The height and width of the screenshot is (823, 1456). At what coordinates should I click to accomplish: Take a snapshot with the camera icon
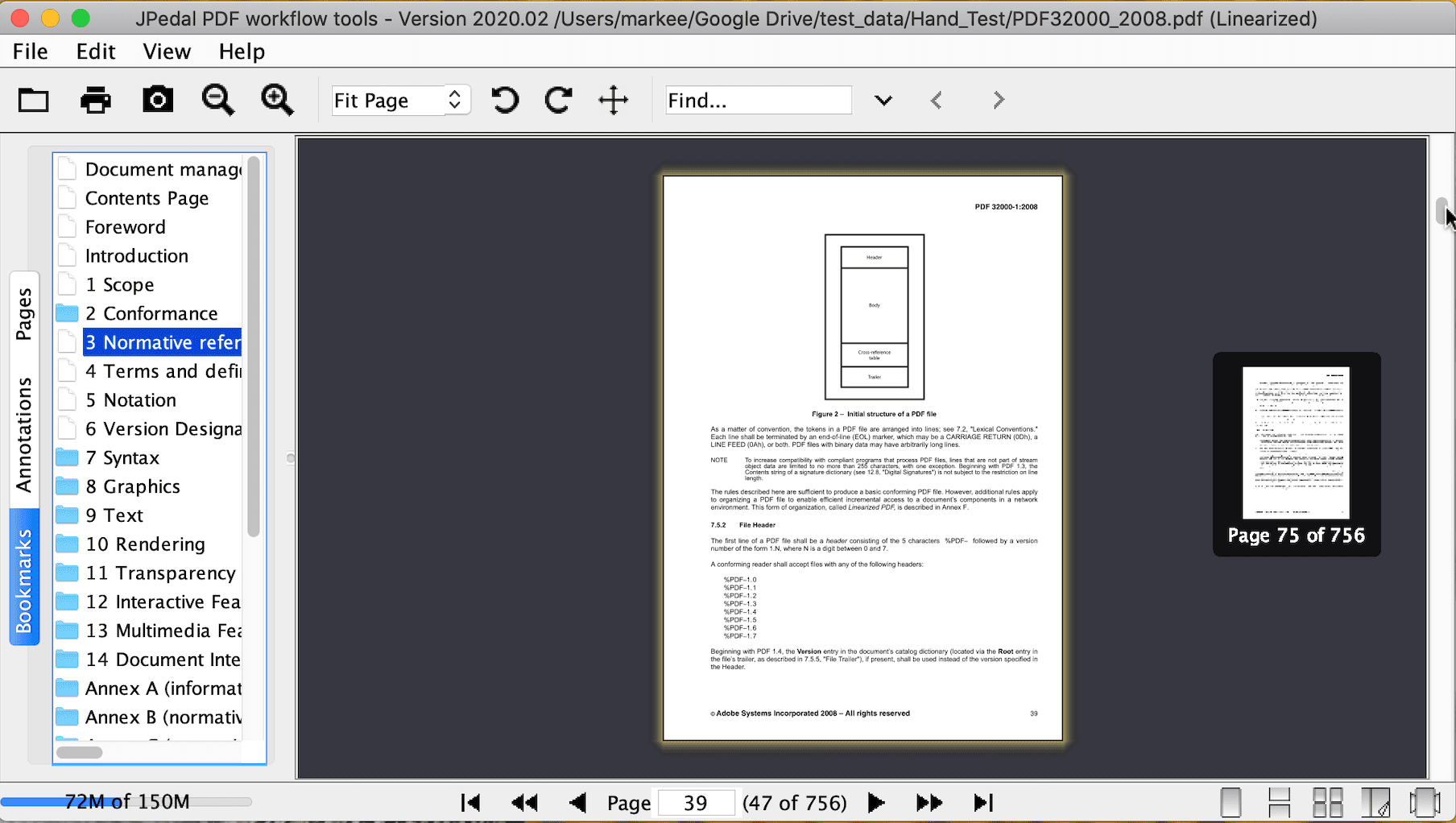coord(158,100)
